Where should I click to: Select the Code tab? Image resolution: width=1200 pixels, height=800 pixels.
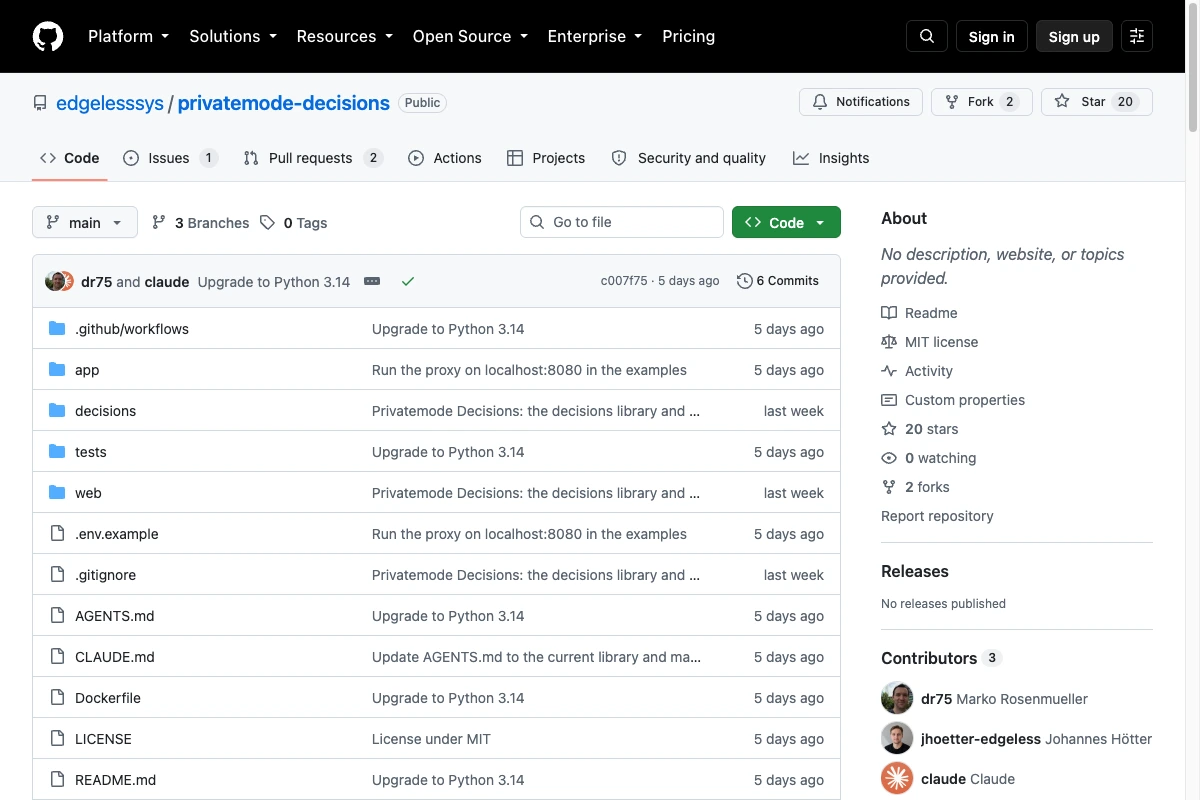(x=70, y=158)
